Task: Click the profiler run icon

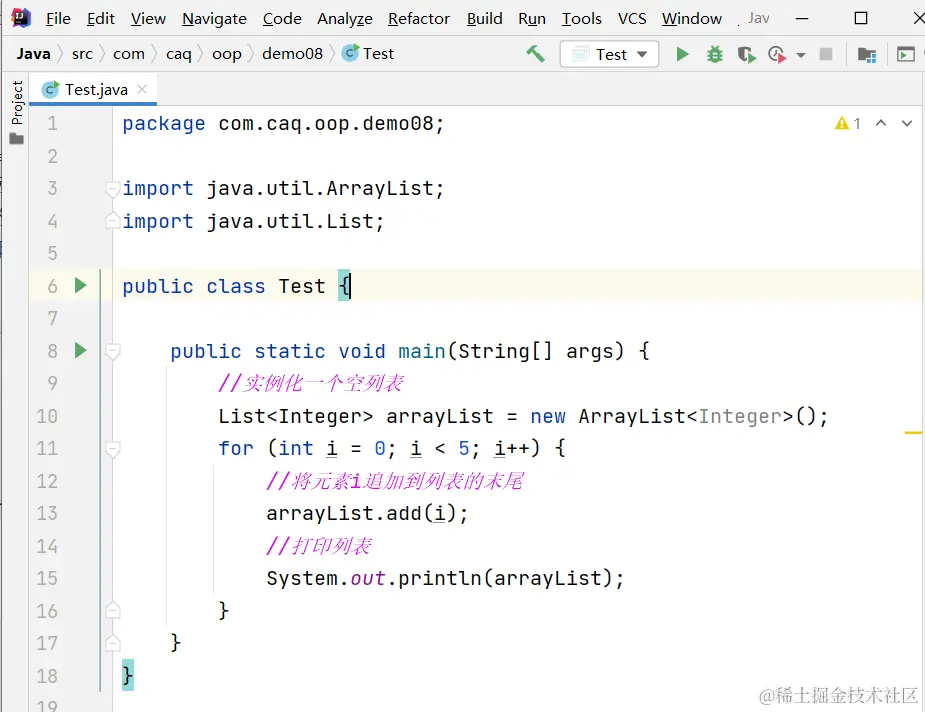Action: (x=777, y=55)
